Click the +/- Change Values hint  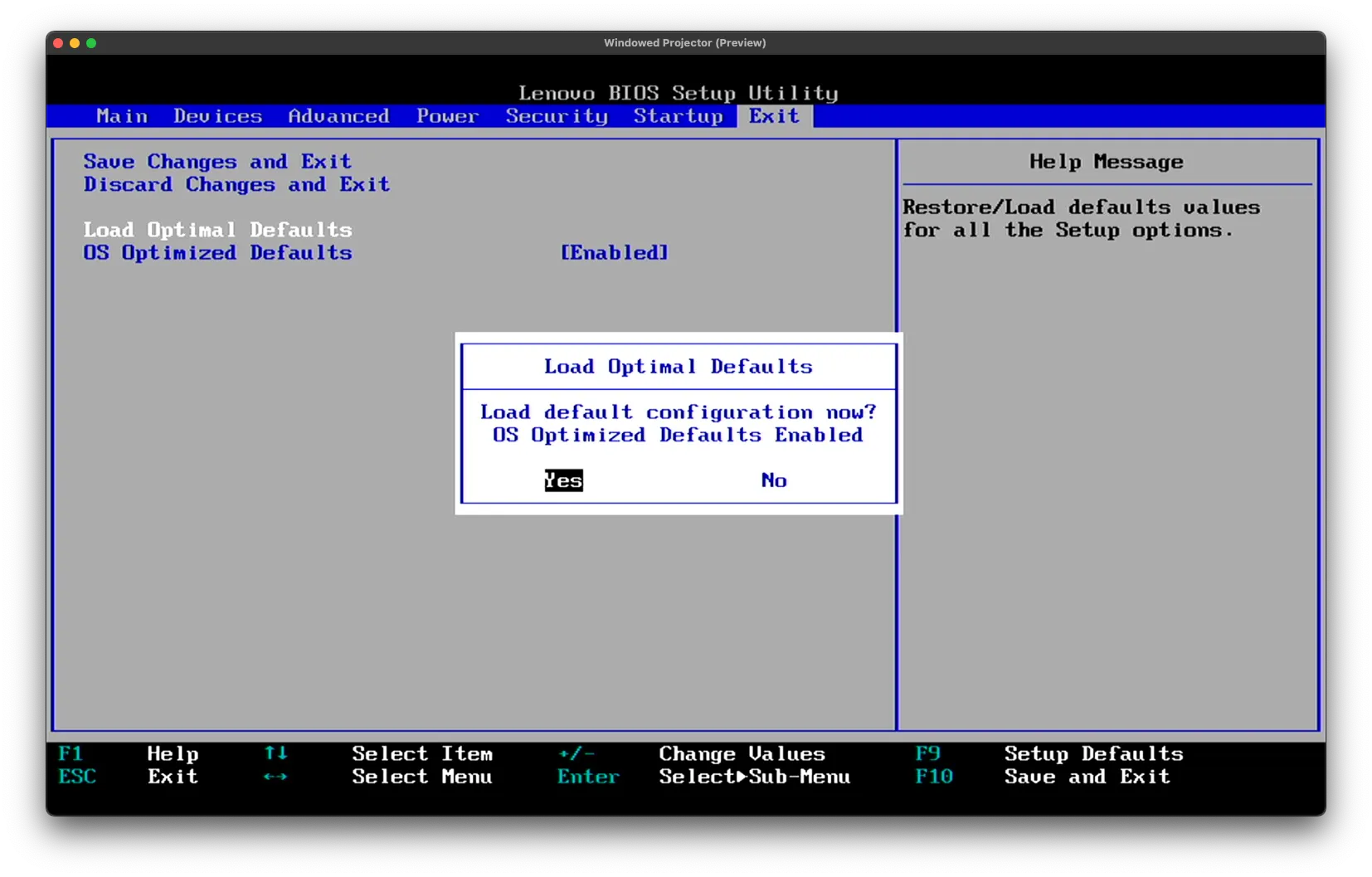(691, 754)
